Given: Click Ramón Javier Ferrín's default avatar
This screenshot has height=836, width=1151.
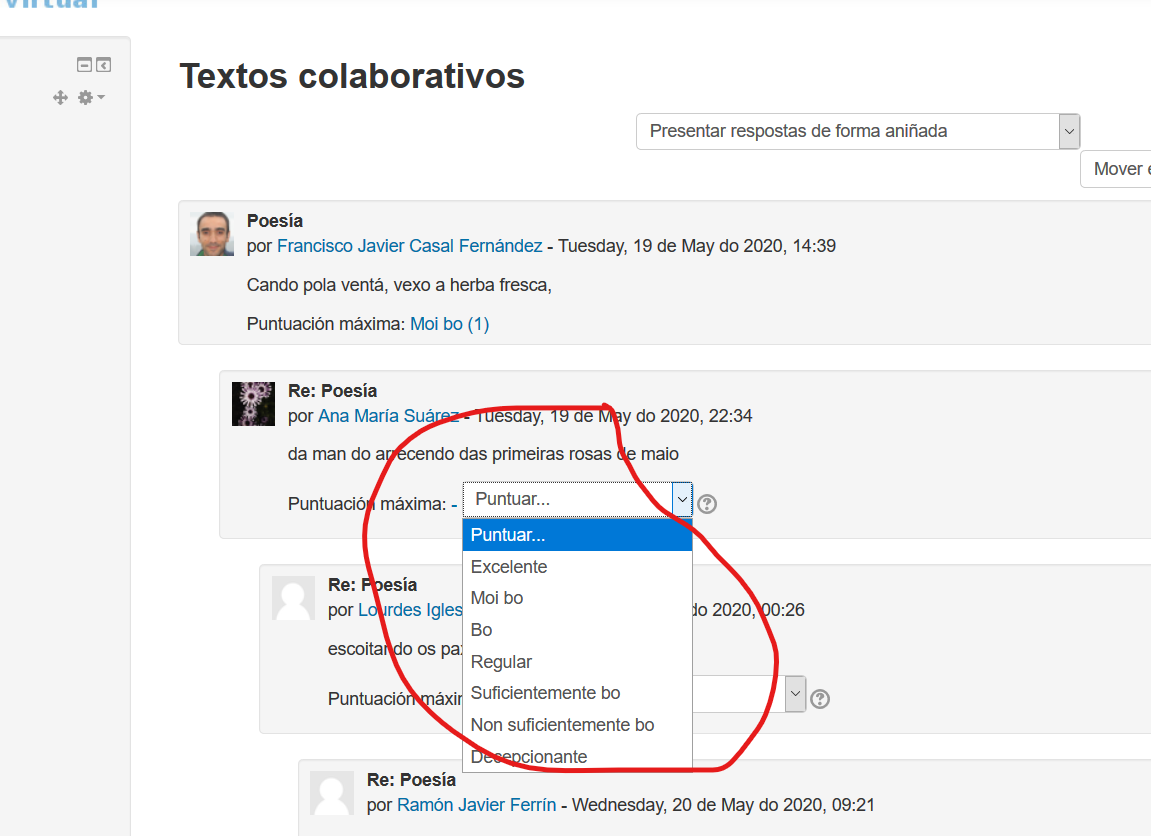Looking at the screenshot, I should (x=332, y=792).
